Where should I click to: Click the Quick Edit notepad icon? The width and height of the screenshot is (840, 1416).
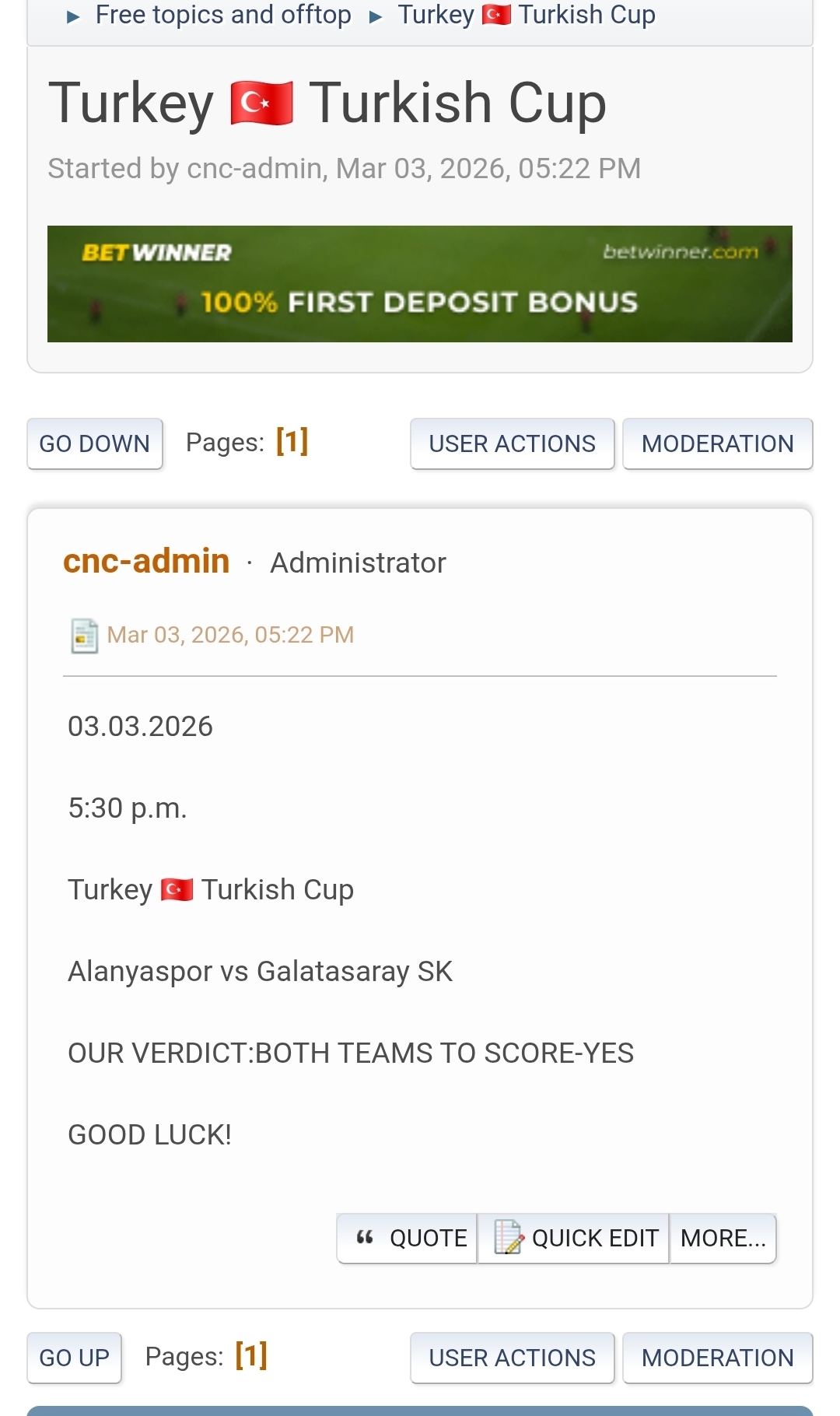509,1237
